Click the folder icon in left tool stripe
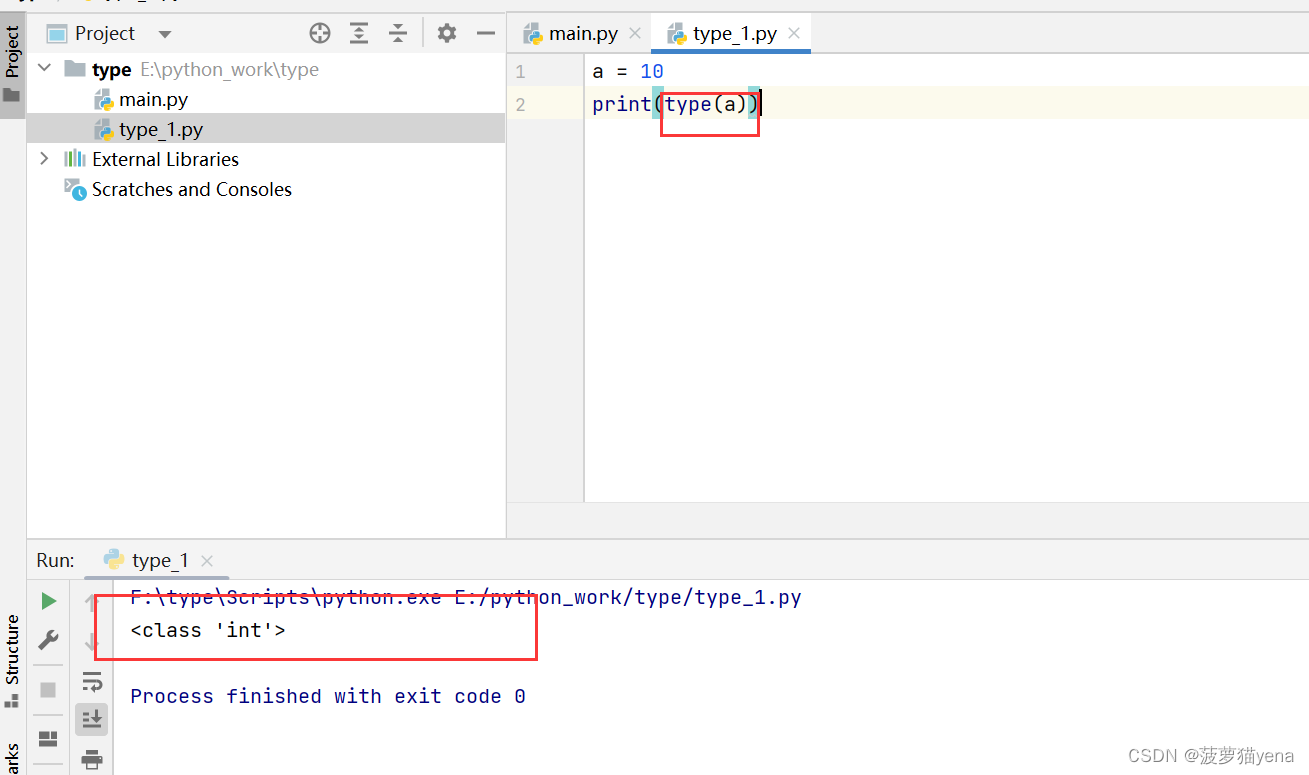1309x775 pixels. pos(11,96)
